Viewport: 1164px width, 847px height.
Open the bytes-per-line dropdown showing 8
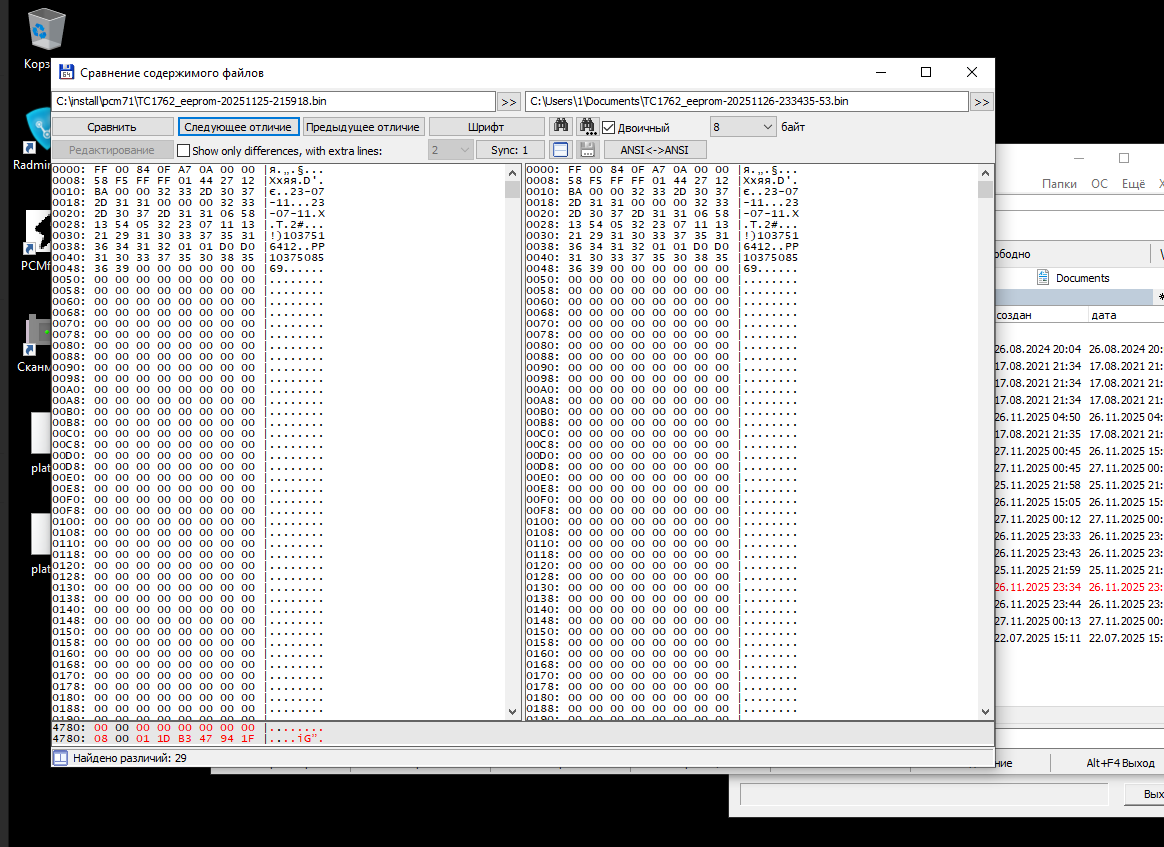click(743, 127)
